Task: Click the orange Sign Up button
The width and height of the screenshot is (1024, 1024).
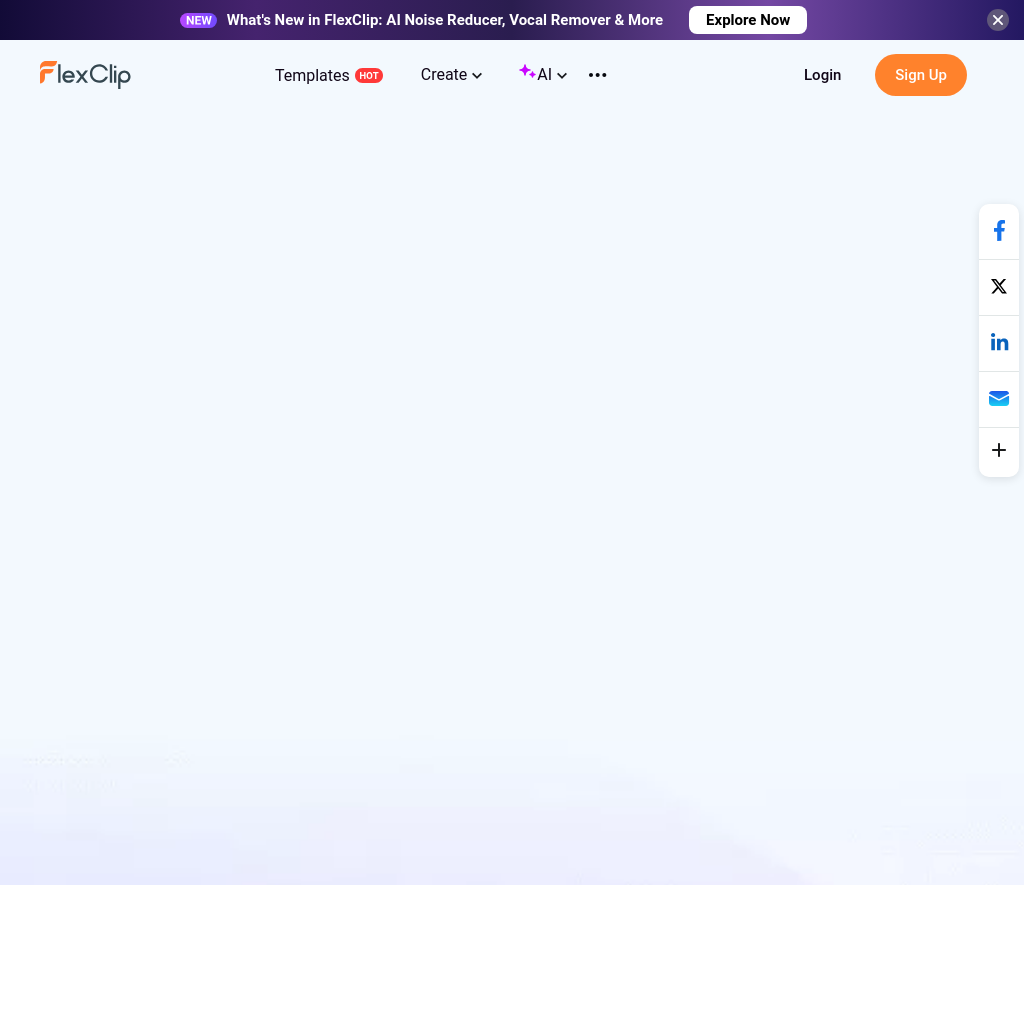Action: pyautogui.click(x=920, y=75)
